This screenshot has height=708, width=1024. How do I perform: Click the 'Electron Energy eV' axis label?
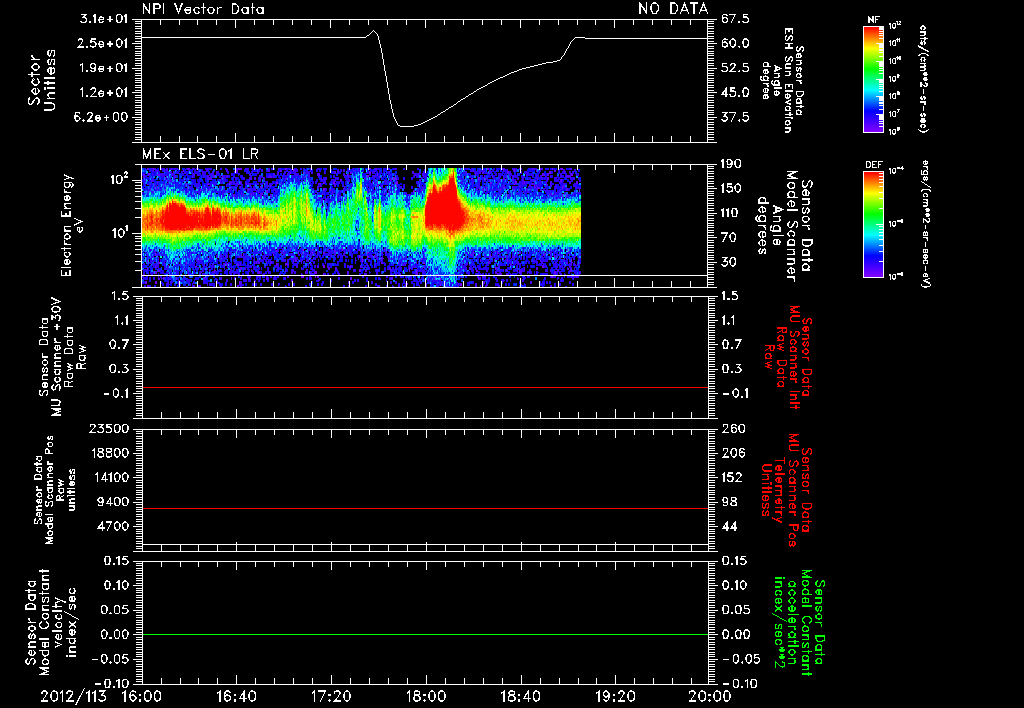(x=73, y=225)
